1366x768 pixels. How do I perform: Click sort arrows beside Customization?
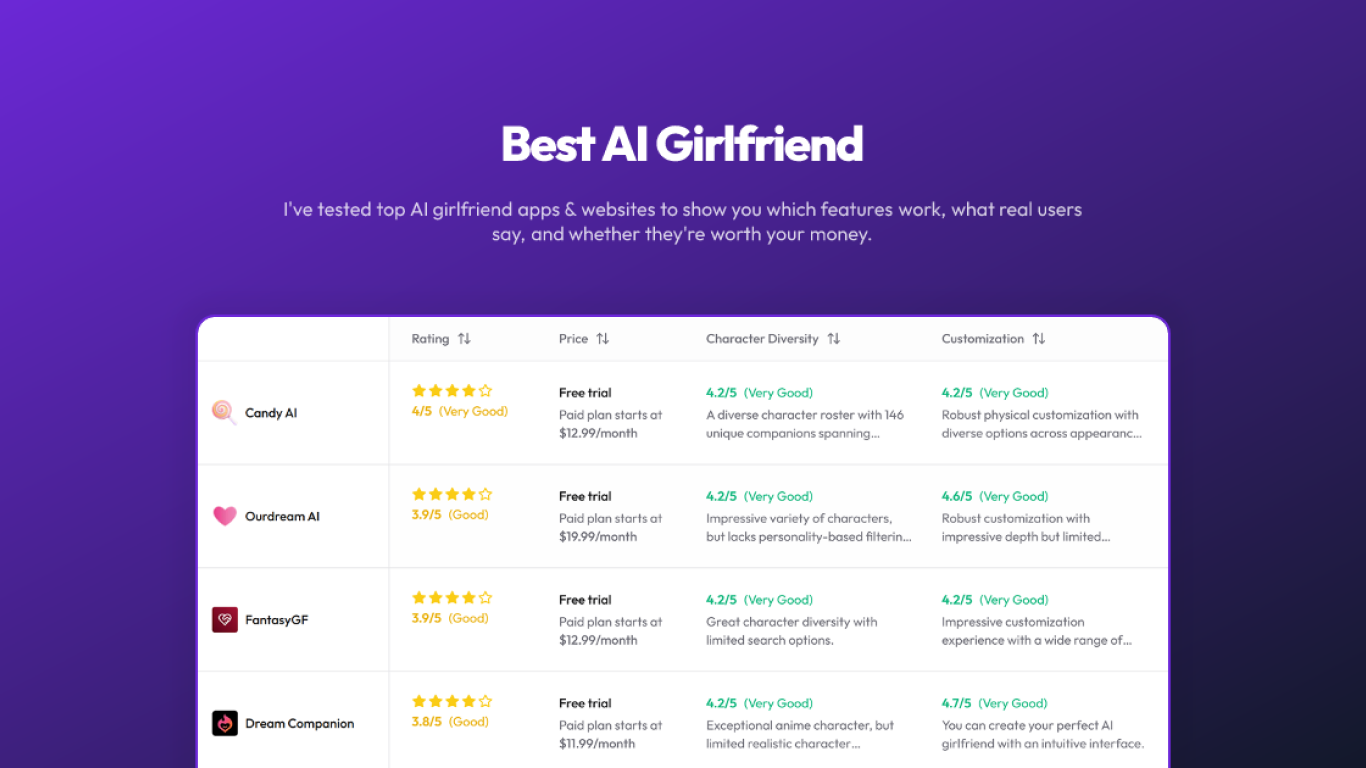[1039, 339]
